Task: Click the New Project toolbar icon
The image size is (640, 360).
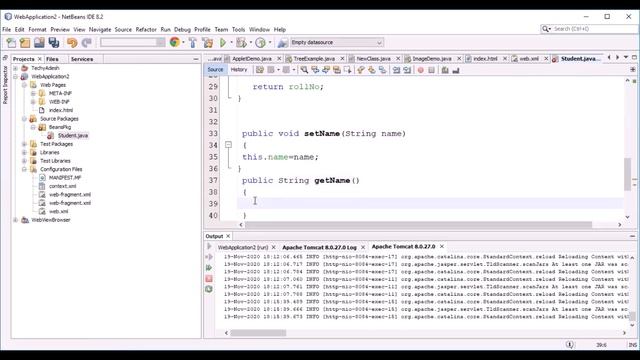Action: (25, 42)
